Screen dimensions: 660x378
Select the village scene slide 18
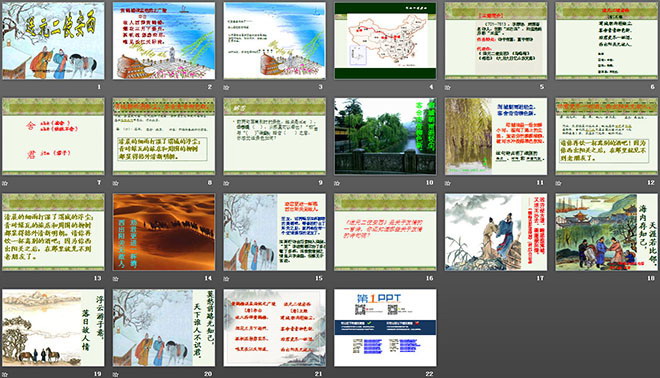click(x=607, y=232)
